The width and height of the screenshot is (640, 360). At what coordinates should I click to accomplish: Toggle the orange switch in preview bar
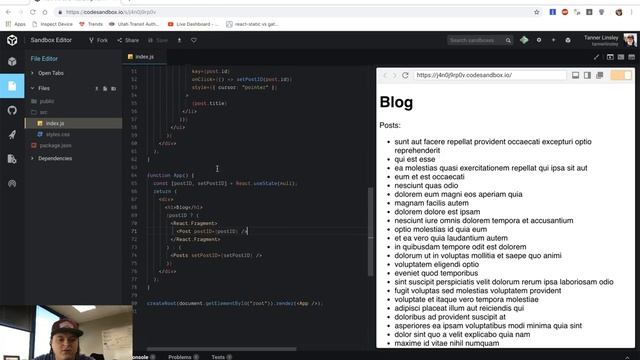coord(621,75)
